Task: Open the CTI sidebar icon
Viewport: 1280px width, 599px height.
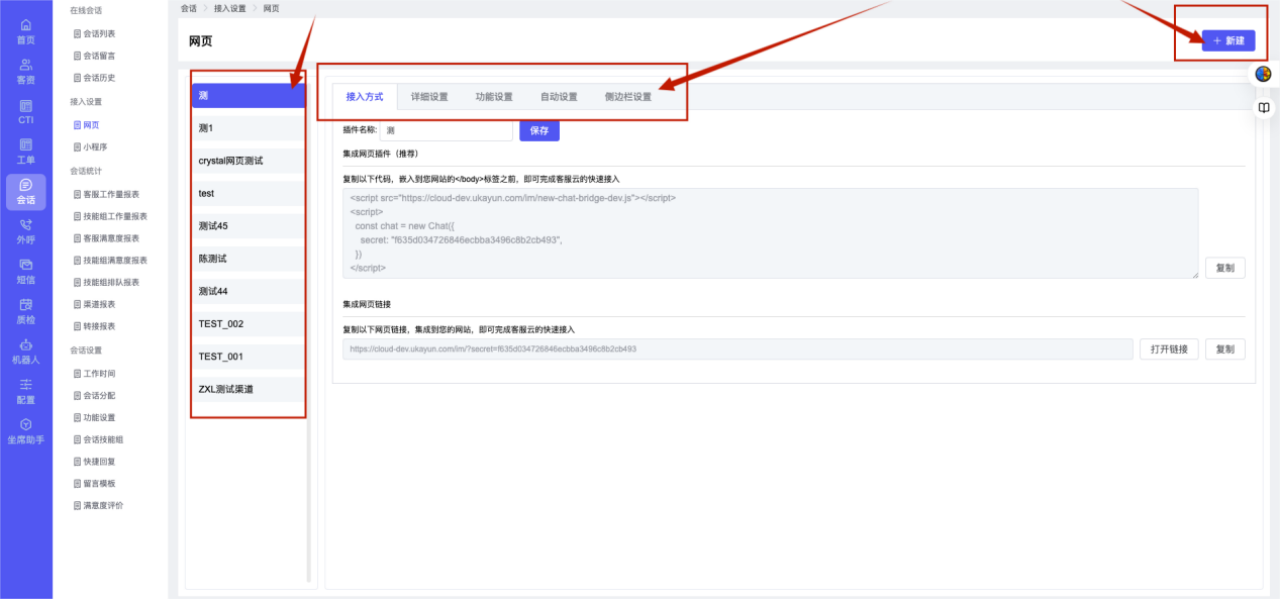Action: pyautogui.click(x=26, y=111)
